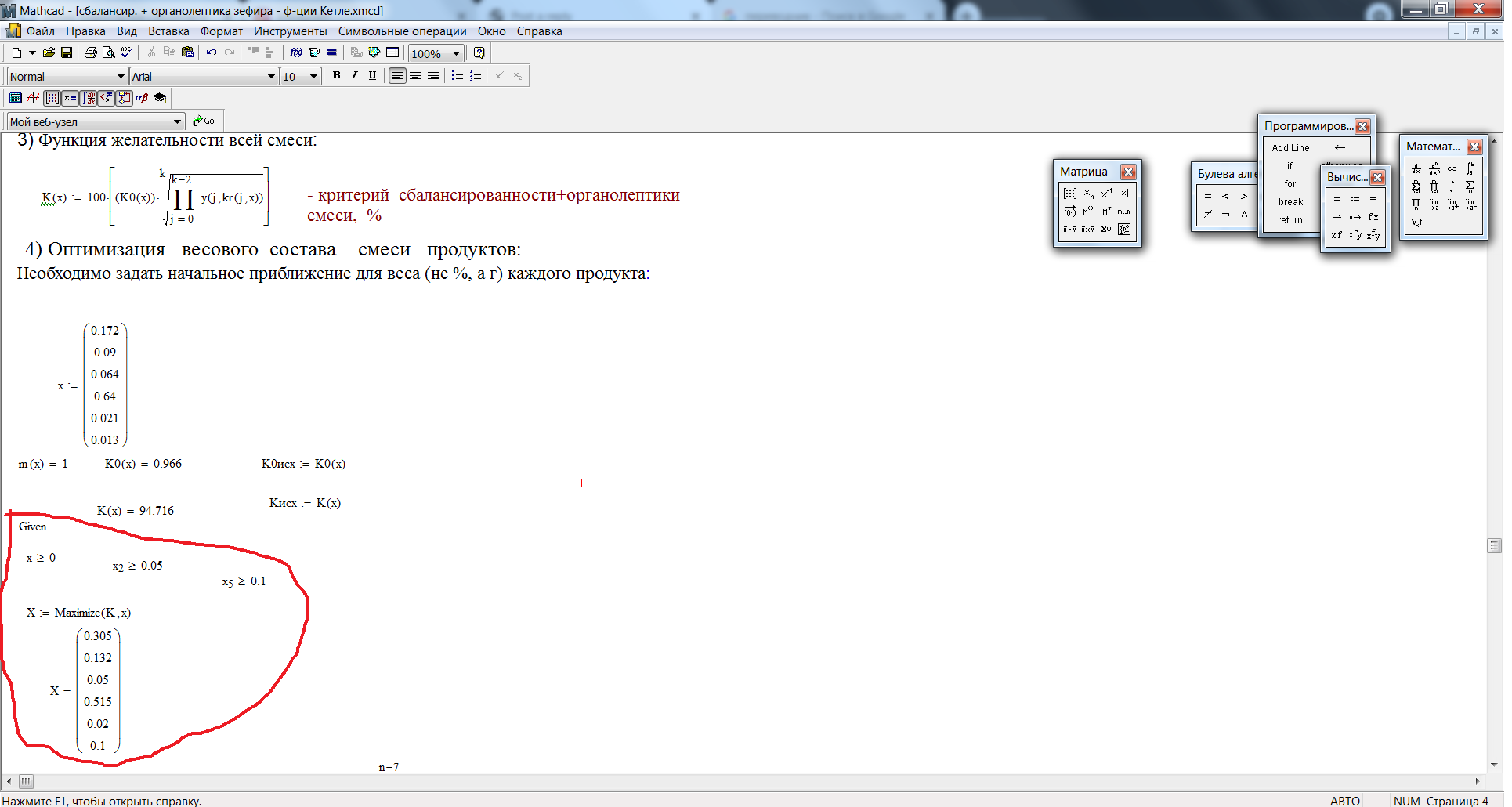The image size is (1512, 807).
Task: Toggle bold formatting
Action: pos(336,75)
